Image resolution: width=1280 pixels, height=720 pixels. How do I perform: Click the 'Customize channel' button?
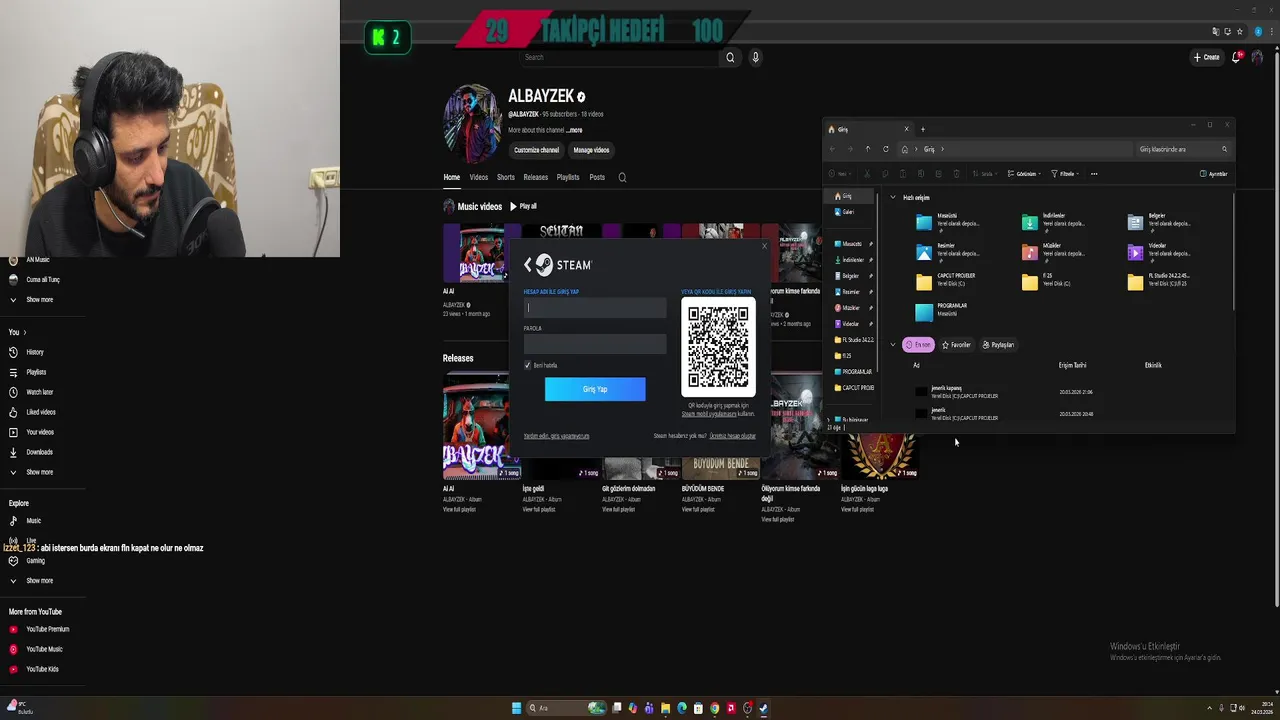pos(537,150)
